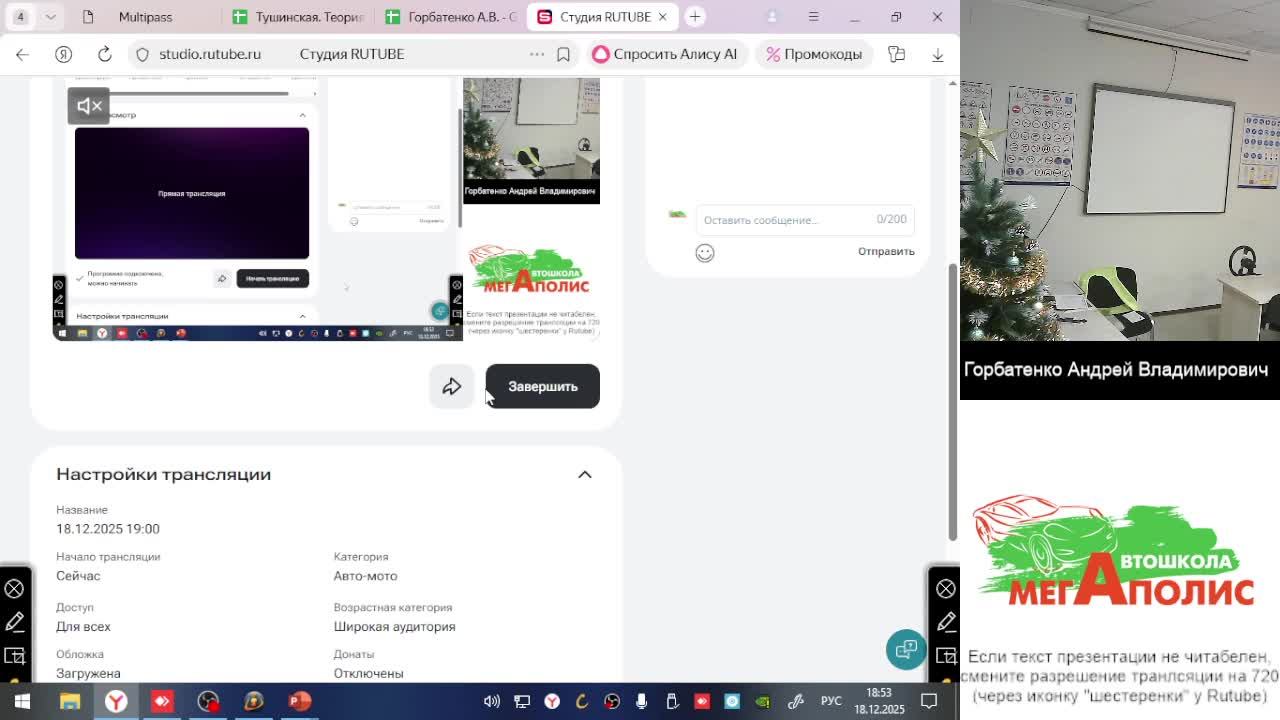Close the left annotation overlay panel
This screenshot has width=1280, height=720.
pyautogui.click(x=14, y=589)
